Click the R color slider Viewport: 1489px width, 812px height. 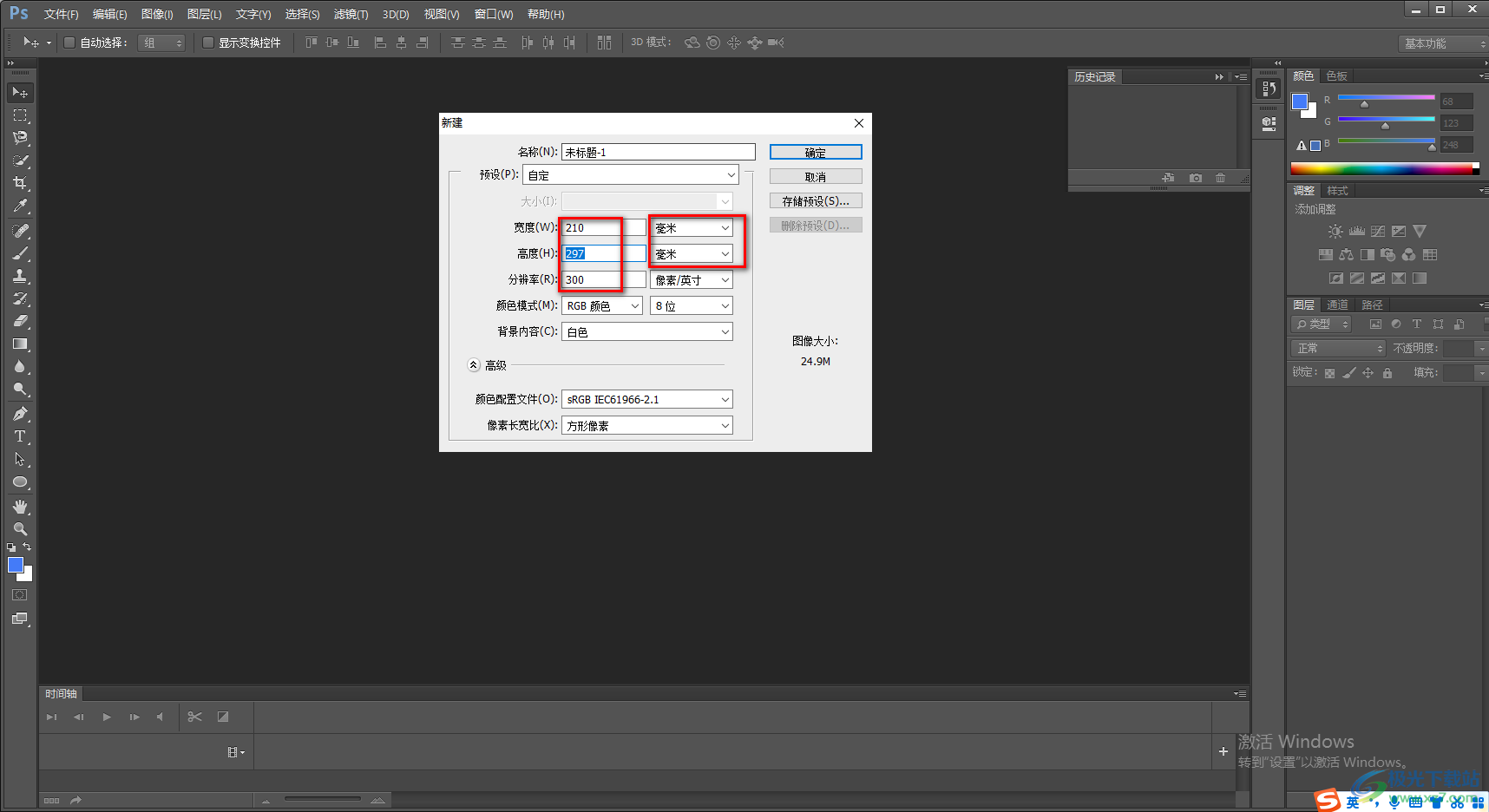[x=1387, y=98]
